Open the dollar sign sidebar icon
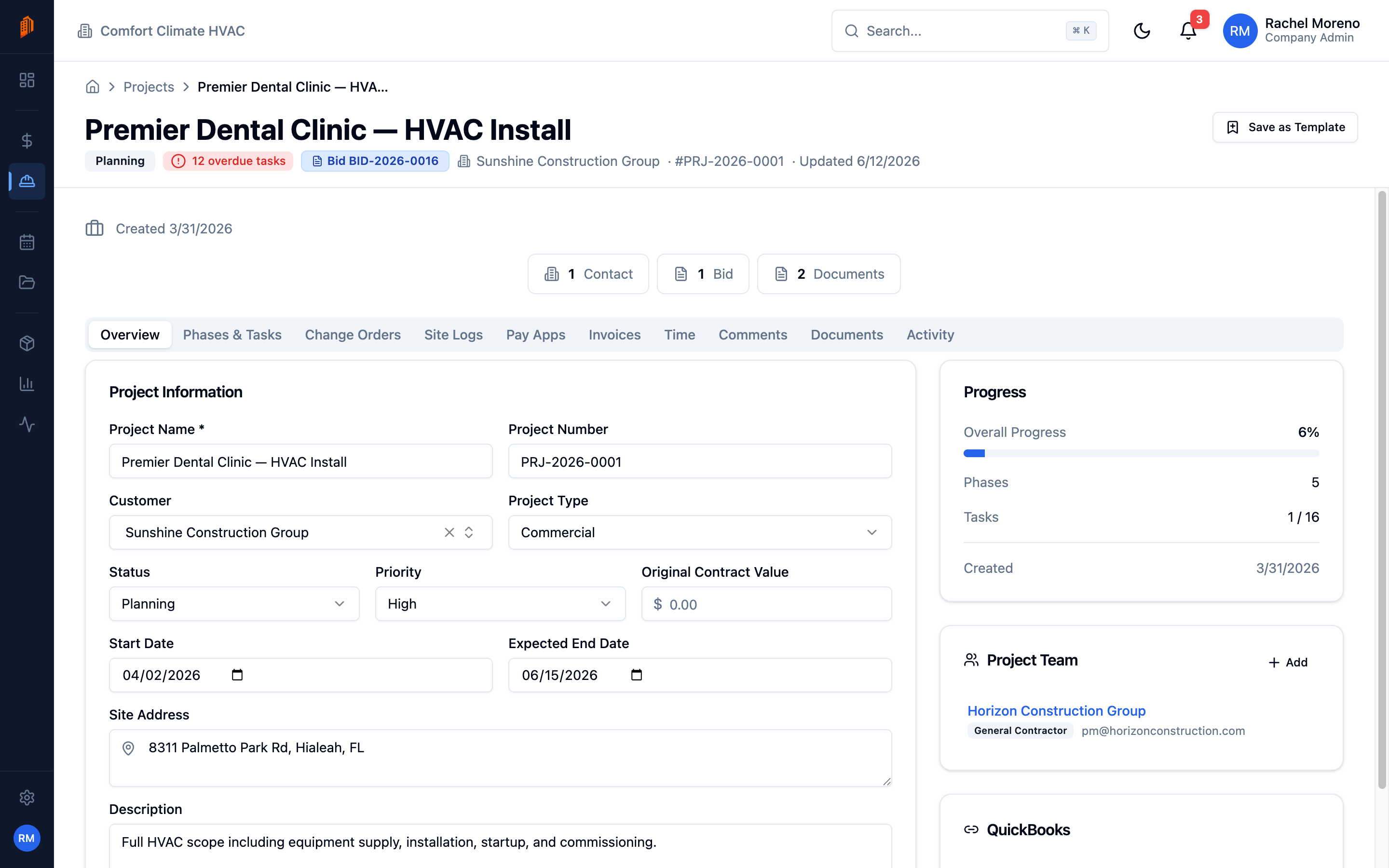 (x=27, y=141)
